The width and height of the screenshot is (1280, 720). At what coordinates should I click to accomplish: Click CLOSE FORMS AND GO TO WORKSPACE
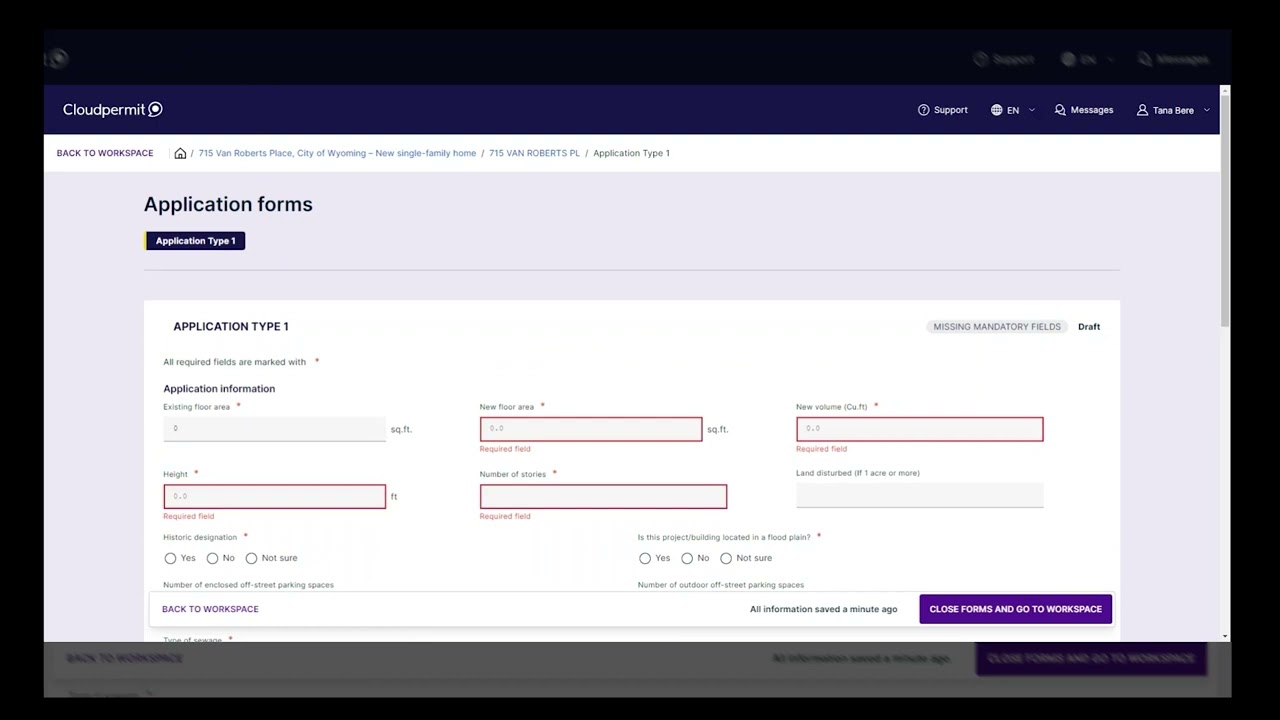tap(1015, 609)
